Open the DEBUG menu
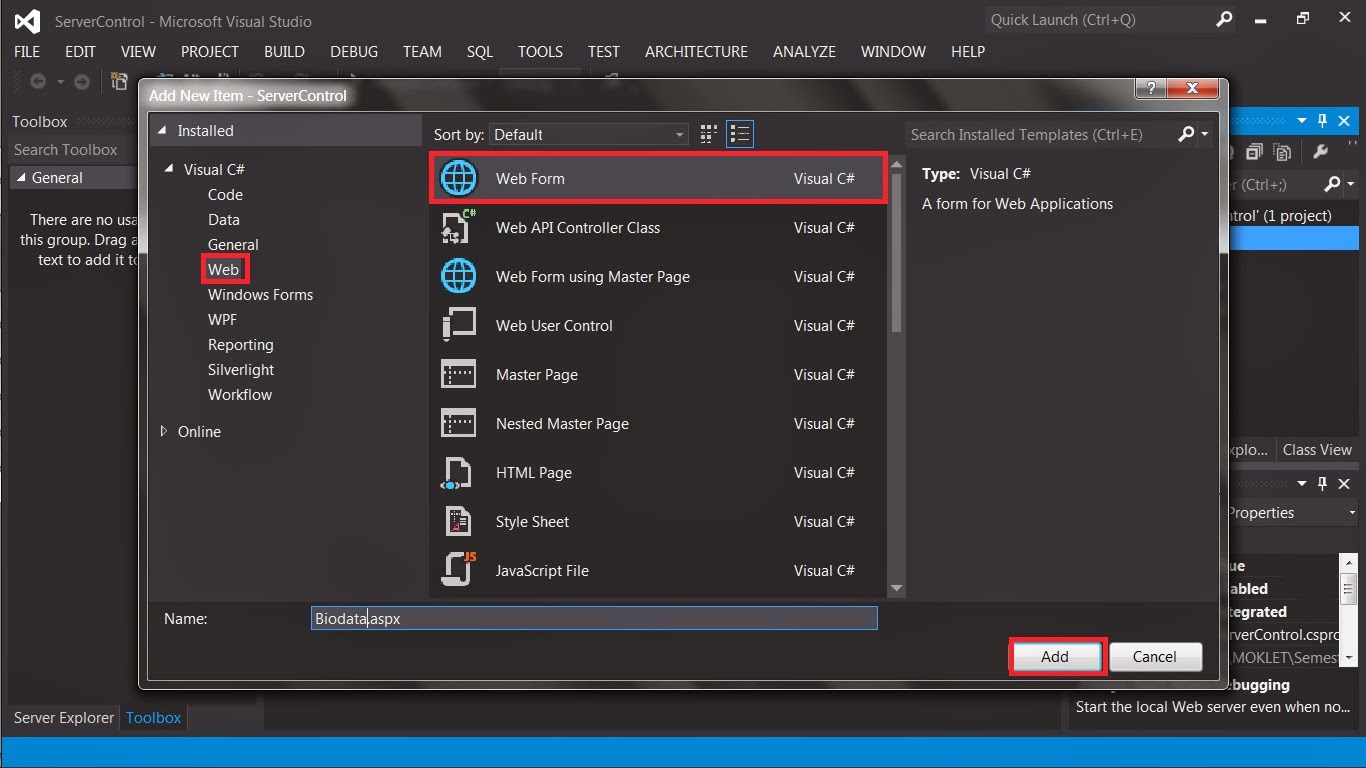Screen dimensions: 1366x768 pos(354,52)
